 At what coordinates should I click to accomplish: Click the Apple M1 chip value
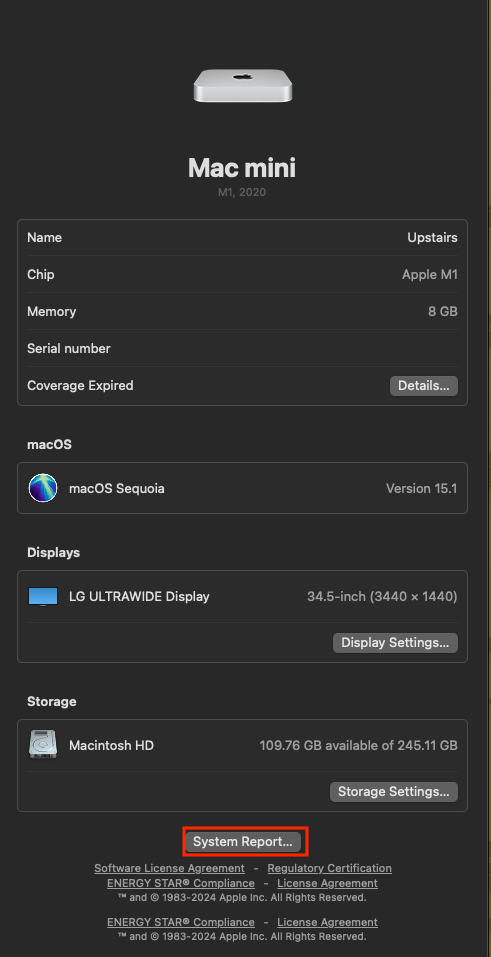pyautogui.click(x=430, y=275)
